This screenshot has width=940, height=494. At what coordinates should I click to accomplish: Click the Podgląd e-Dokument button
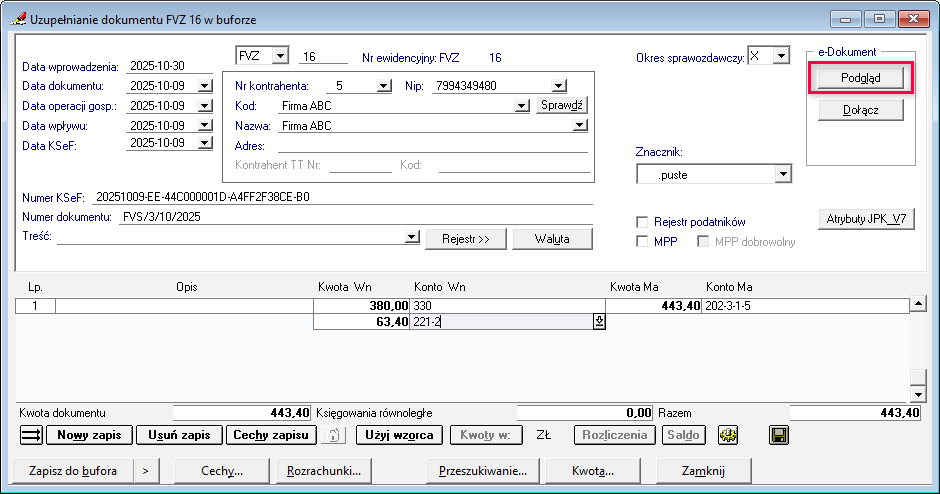pos(860,78)
